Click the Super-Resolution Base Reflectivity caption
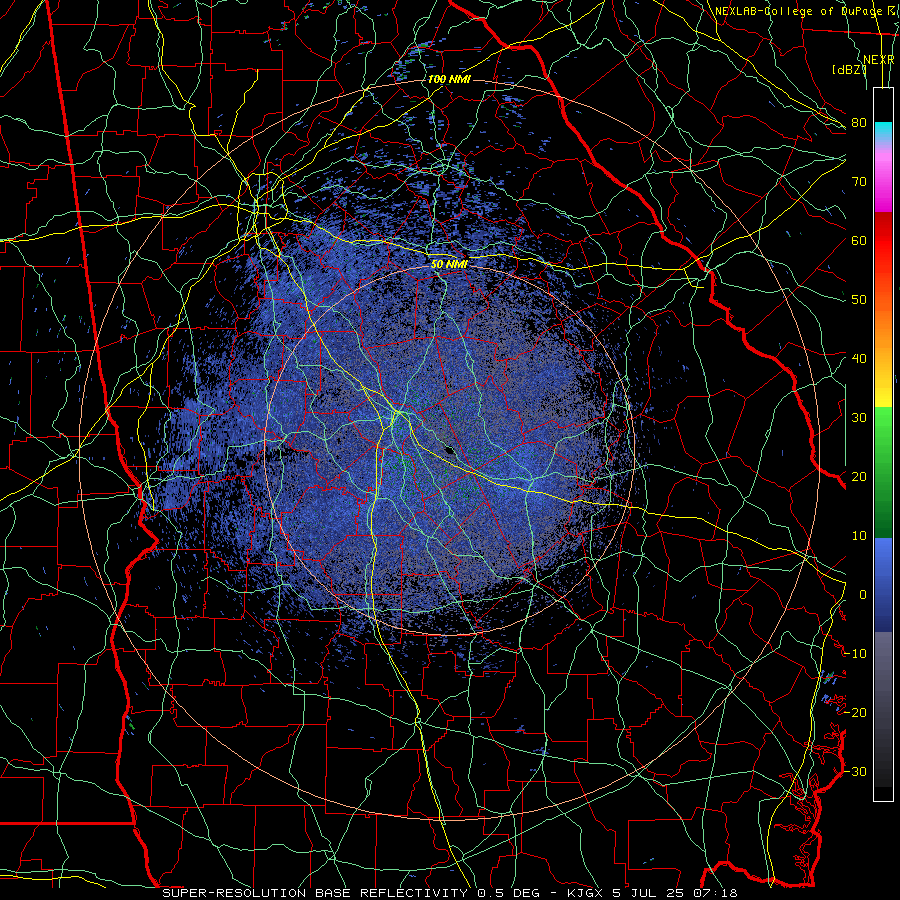 pos(315,893)
